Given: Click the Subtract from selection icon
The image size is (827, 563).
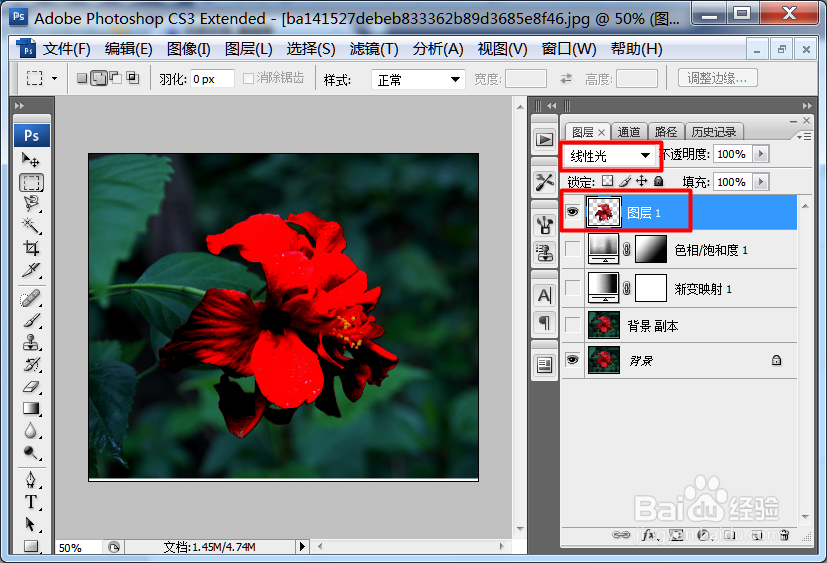Looking at the screenshot, I should click(116, 78).
